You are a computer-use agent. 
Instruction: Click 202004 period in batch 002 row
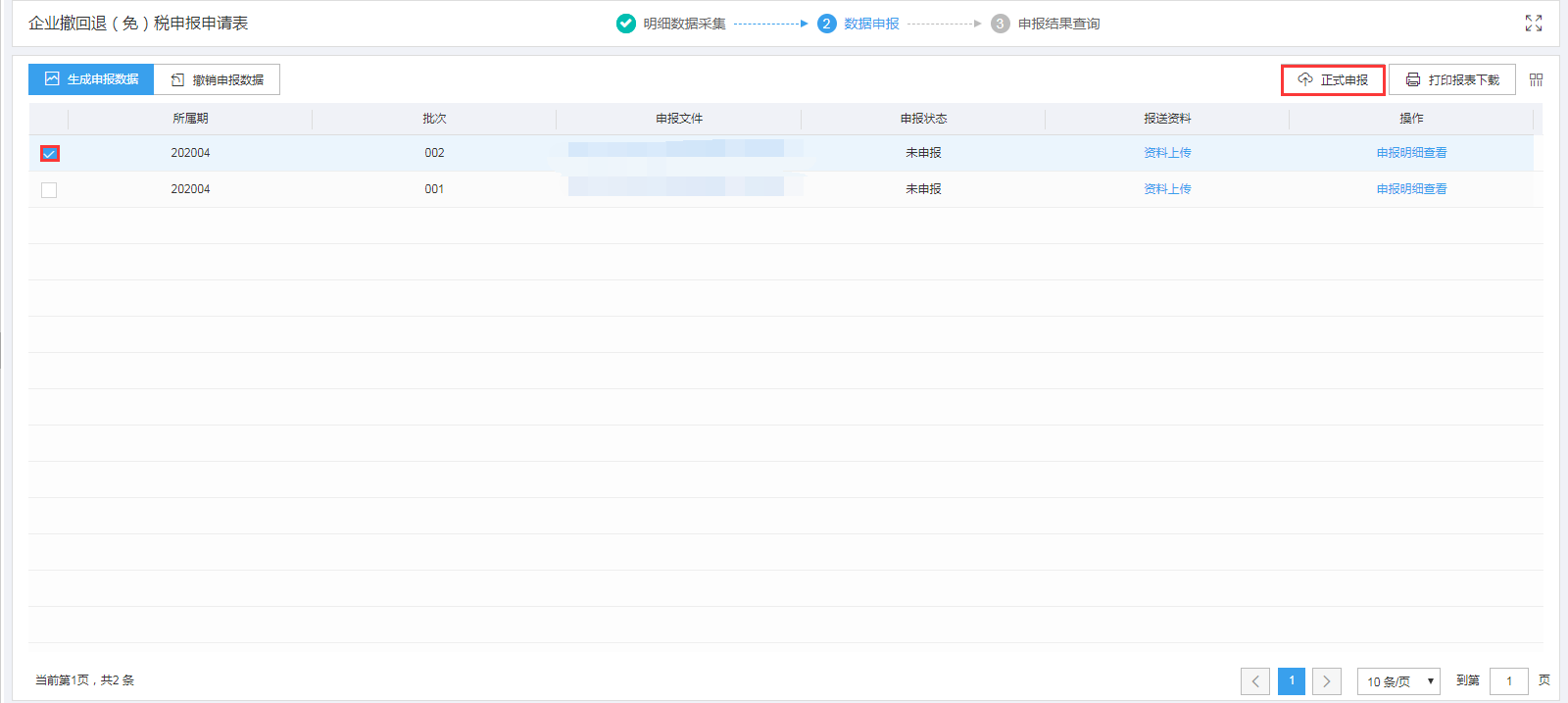190,153
